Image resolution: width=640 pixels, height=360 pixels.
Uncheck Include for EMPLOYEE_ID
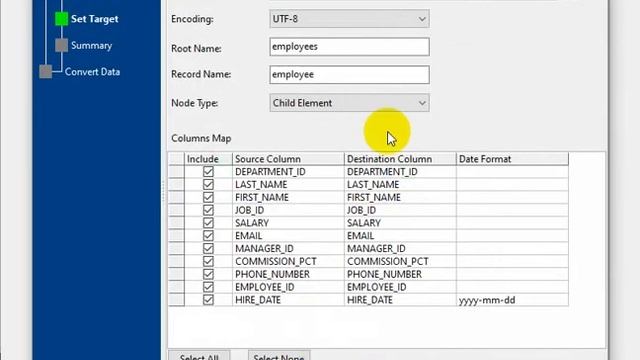[208, 287]
